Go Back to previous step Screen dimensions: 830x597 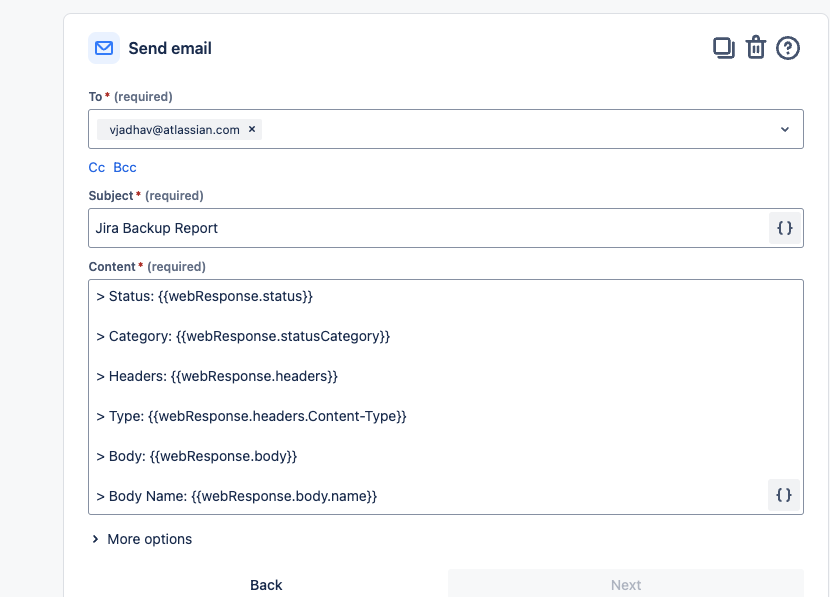(x=266, y=585)
